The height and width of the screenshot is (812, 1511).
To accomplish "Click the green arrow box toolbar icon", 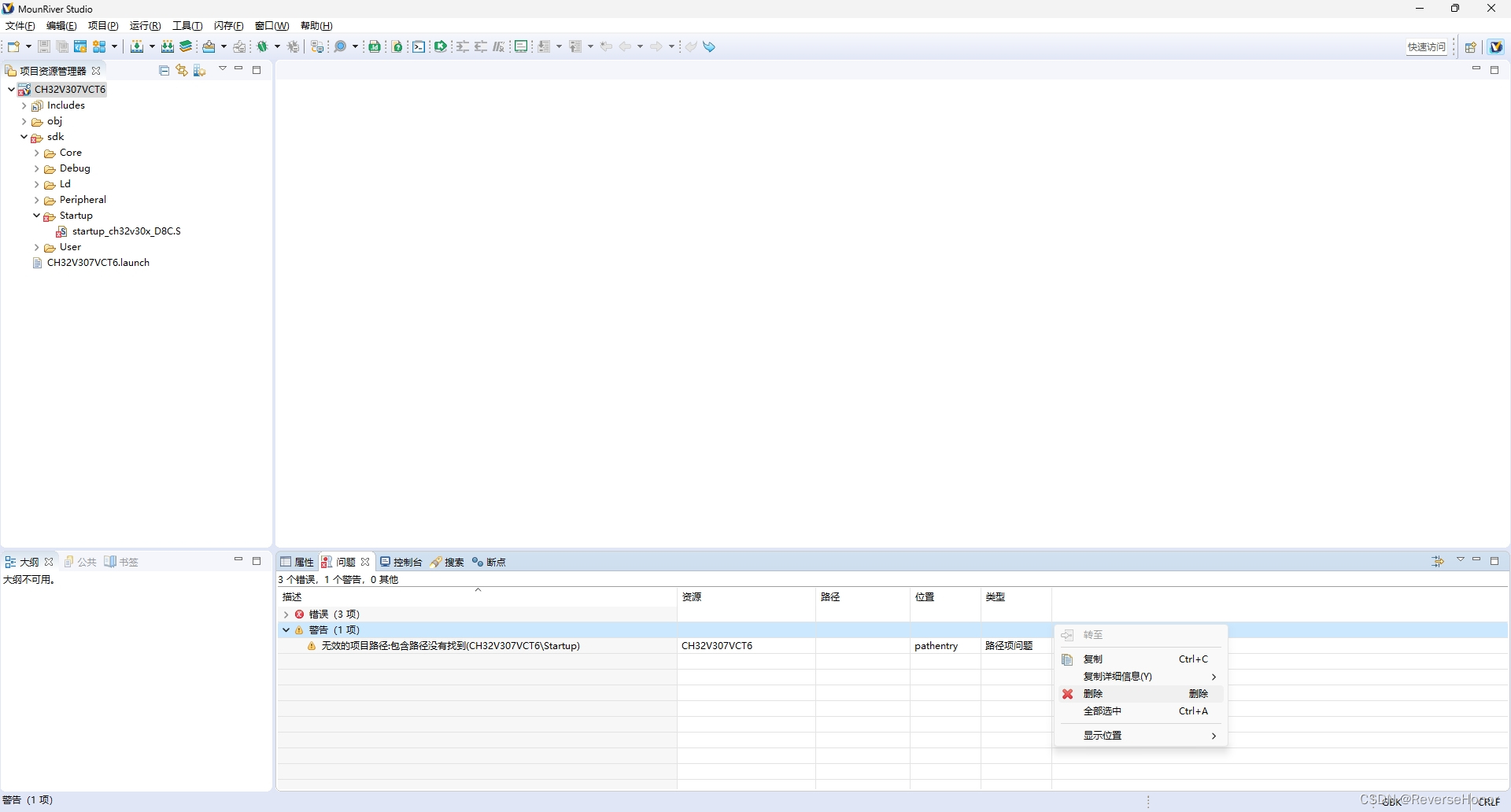I will (x=441, y=46).
